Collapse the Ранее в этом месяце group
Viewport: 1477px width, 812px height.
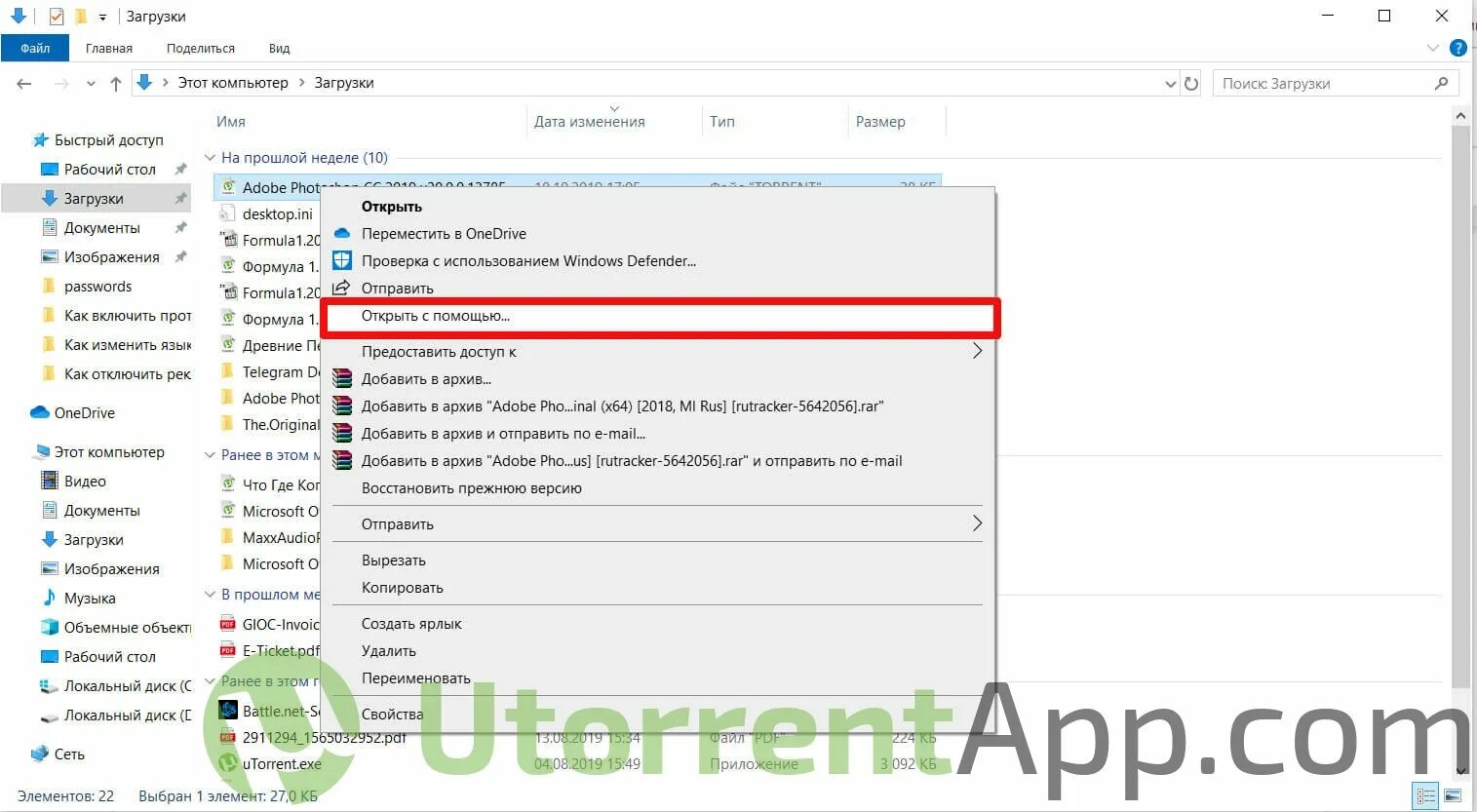(210, 455)
